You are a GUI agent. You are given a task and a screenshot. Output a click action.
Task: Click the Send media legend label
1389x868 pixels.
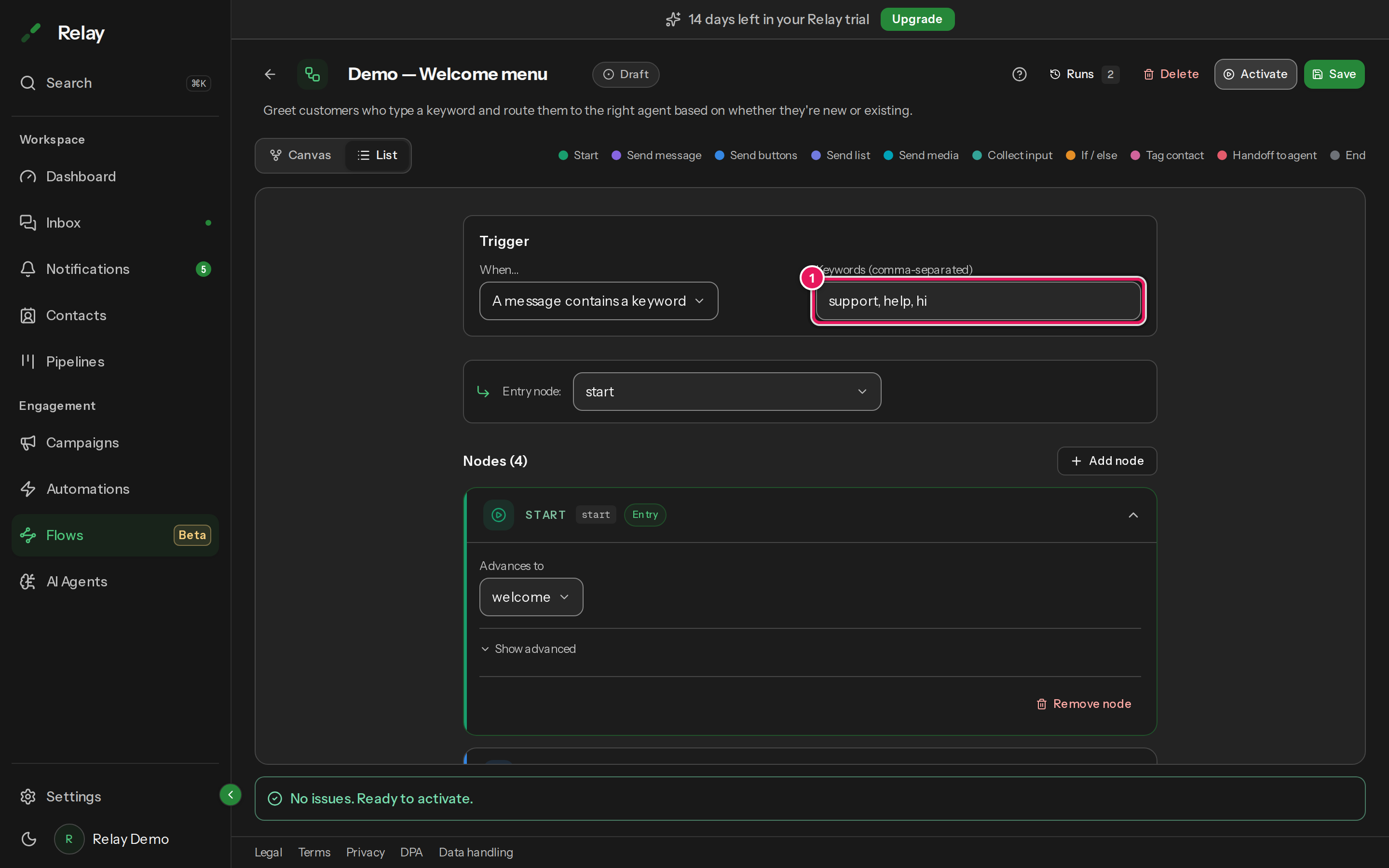928,155
